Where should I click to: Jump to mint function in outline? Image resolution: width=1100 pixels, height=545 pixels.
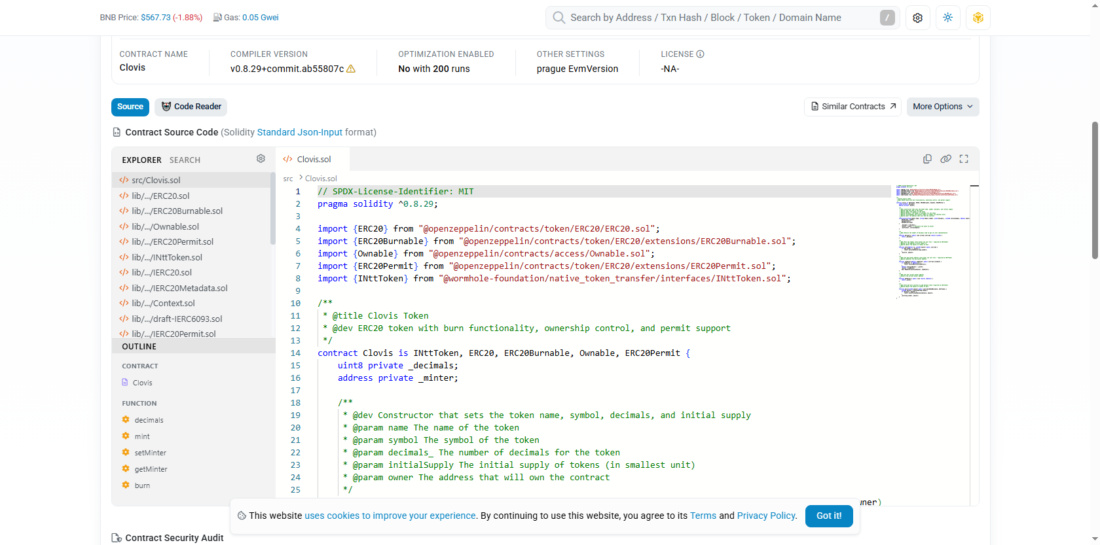click(142, 436)
